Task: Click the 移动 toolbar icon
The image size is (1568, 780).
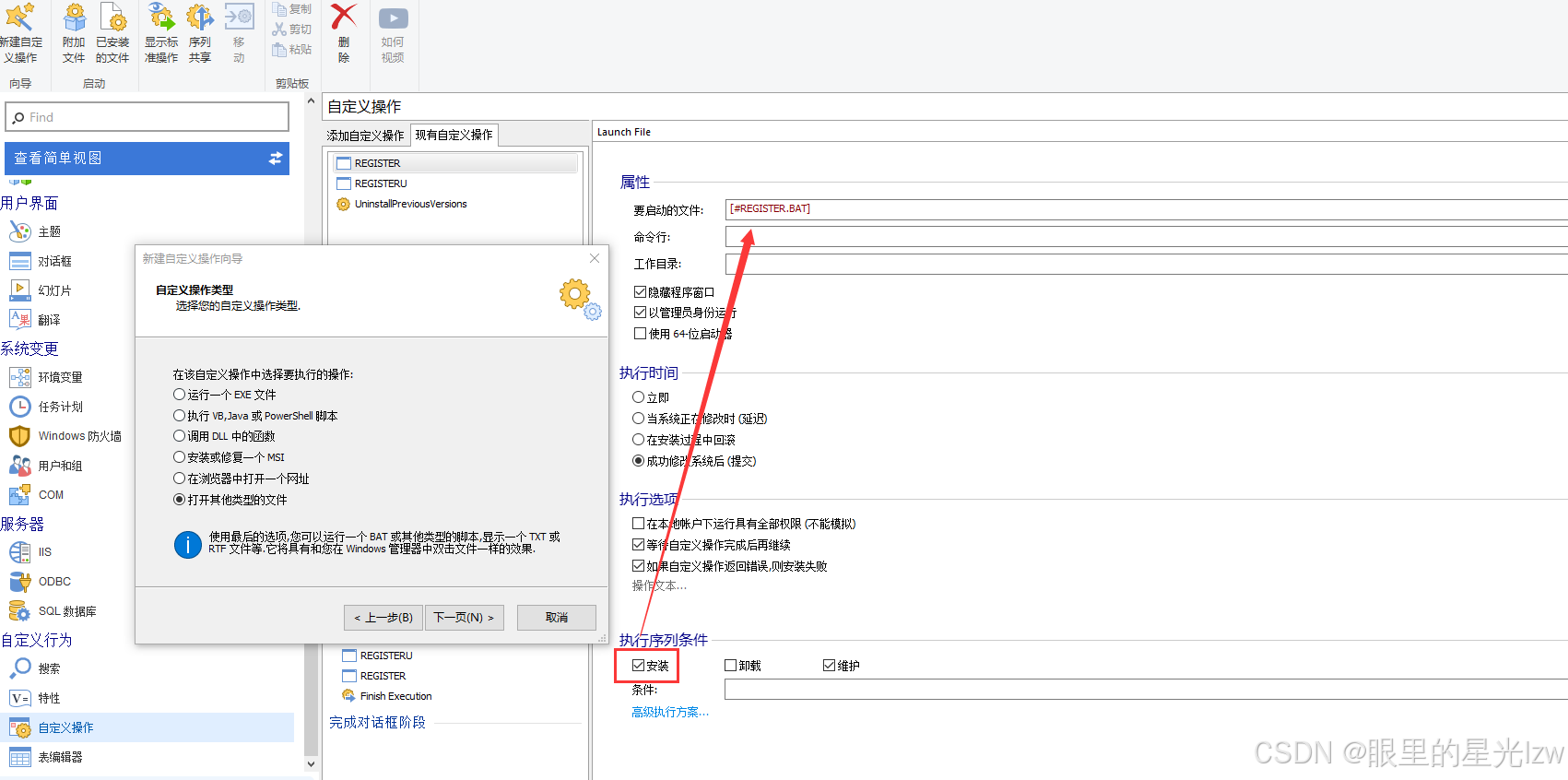Action: pyautogui.click(x=239, y=17)
